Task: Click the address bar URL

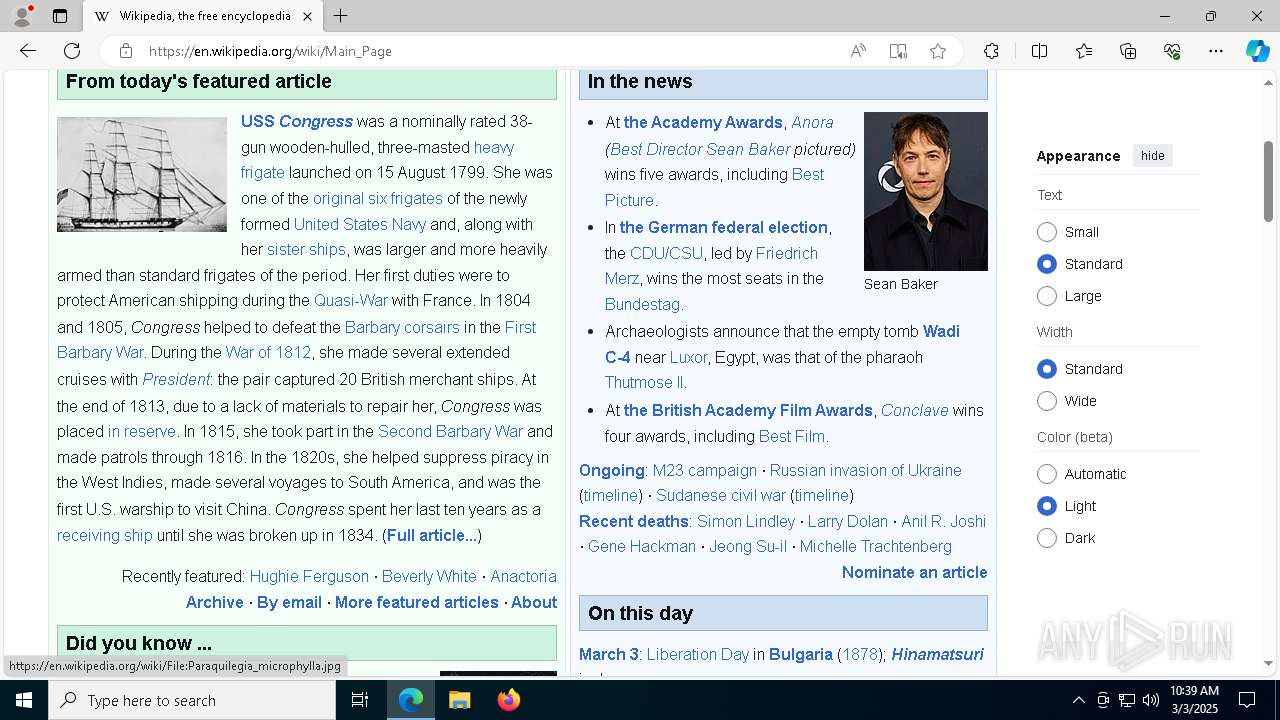Action: [270, 51]
